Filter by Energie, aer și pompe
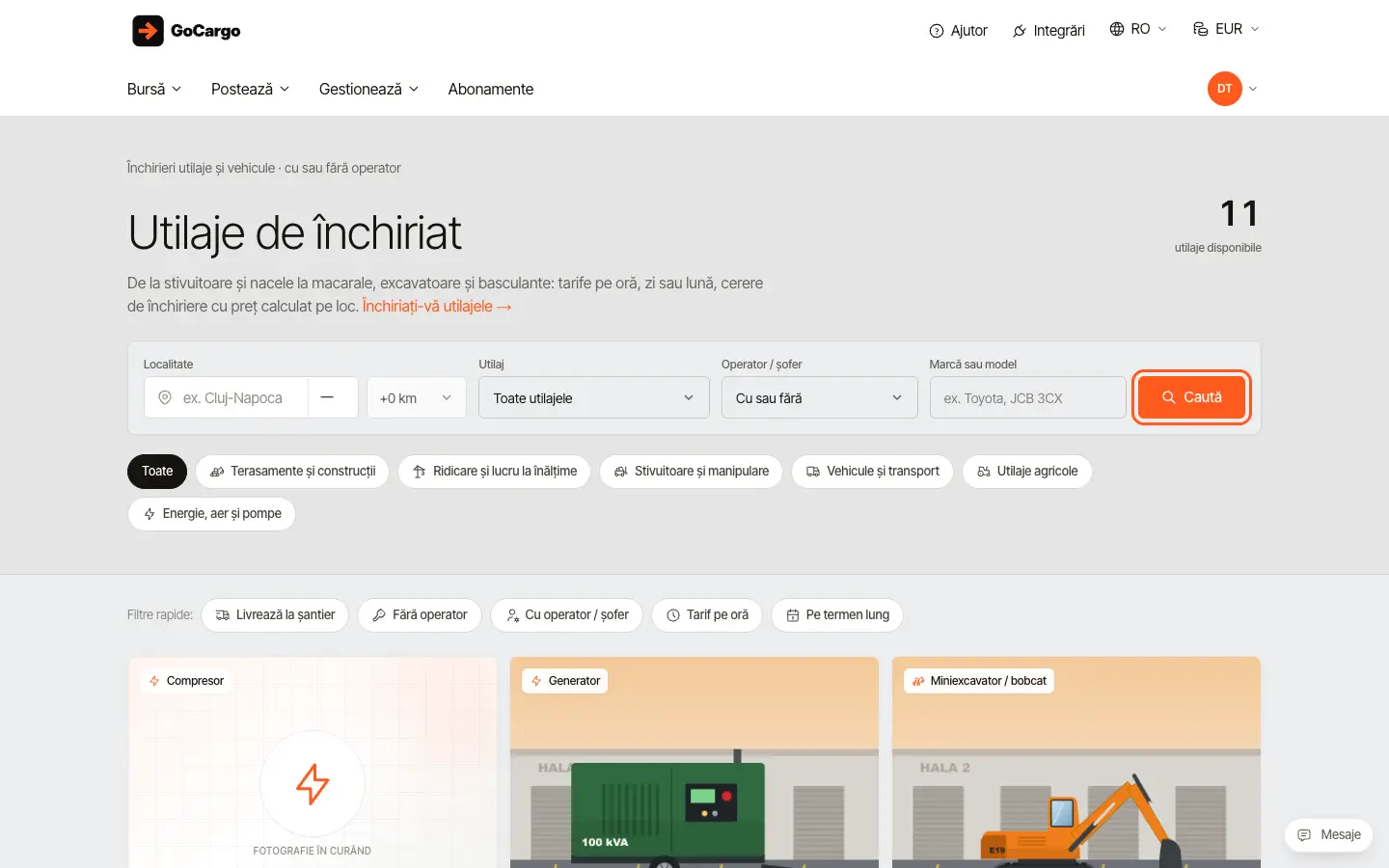The width and height of the screenshot is (1389, 868). 211,514
